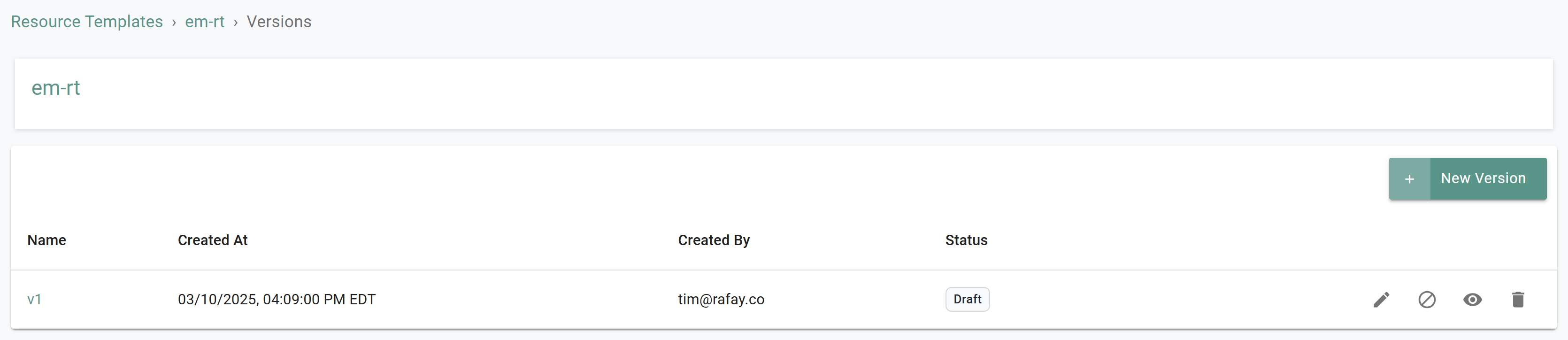Open the em-rt breadcrumb link
1568x340 pixels.
tap(205, 22)
